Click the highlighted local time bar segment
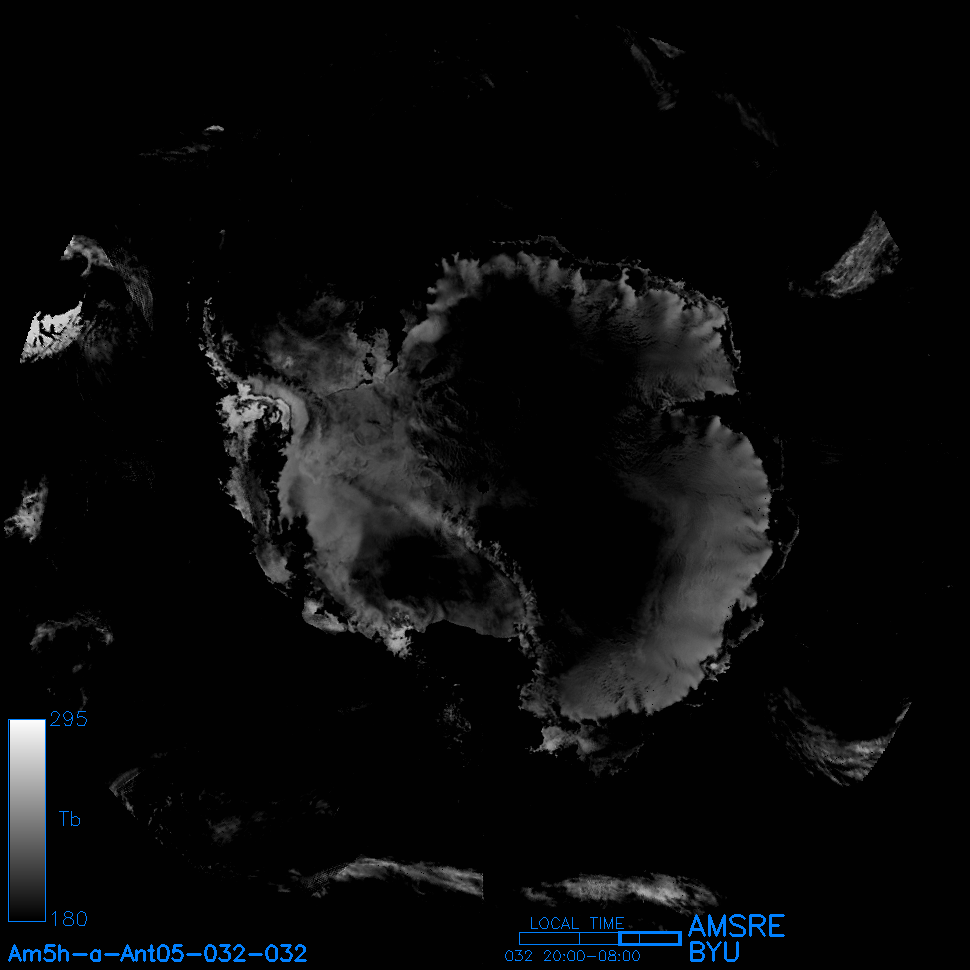 [x=650, y=938]
